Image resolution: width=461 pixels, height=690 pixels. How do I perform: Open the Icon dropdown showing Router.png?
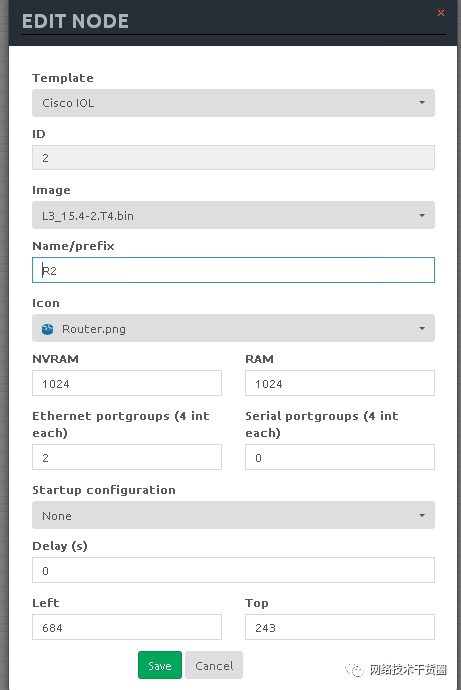pyautogui.click(x=233, y=328)
